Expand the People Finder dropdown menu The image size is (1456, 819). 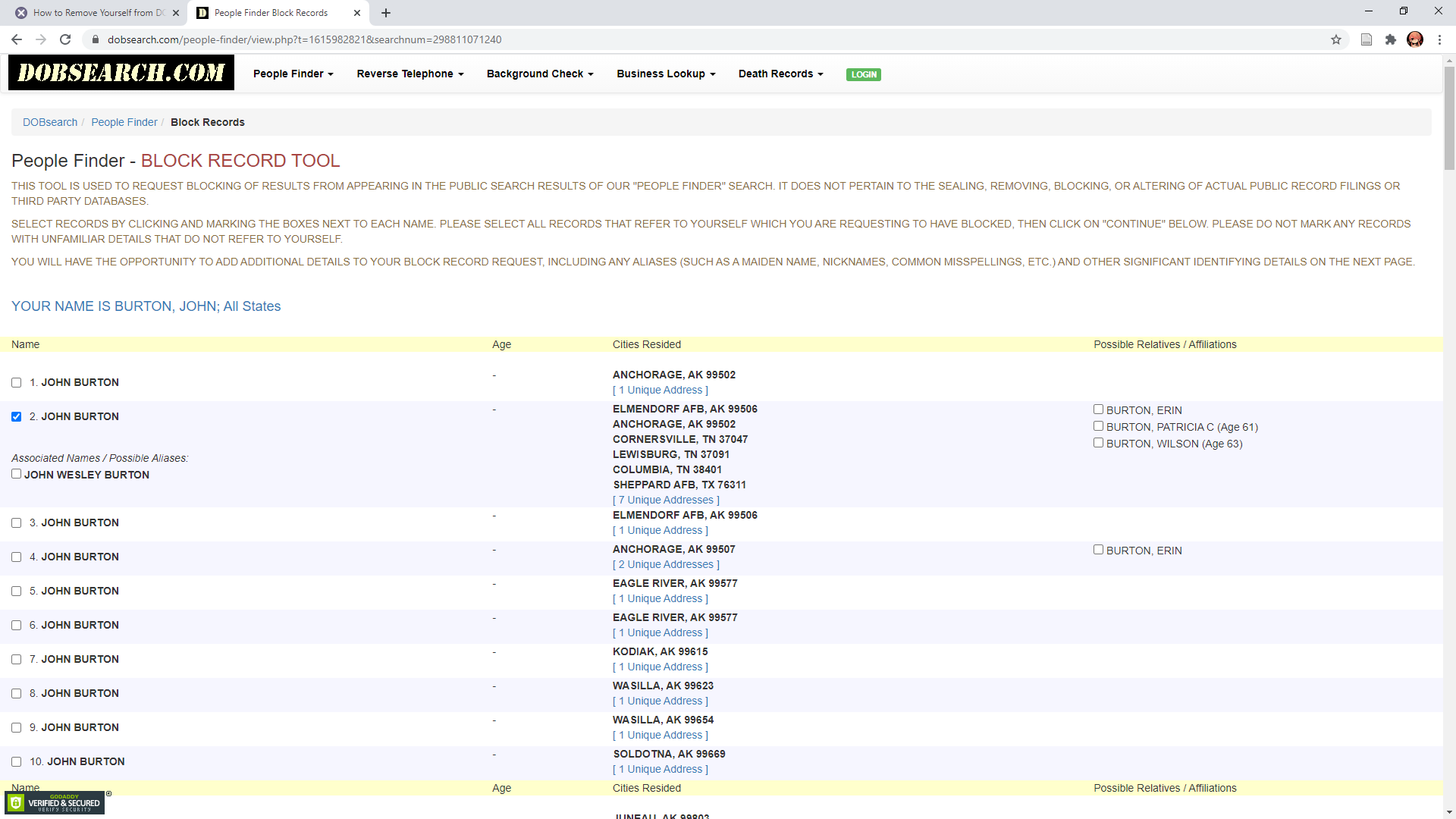pyautogui.click(x=293, y=74)
